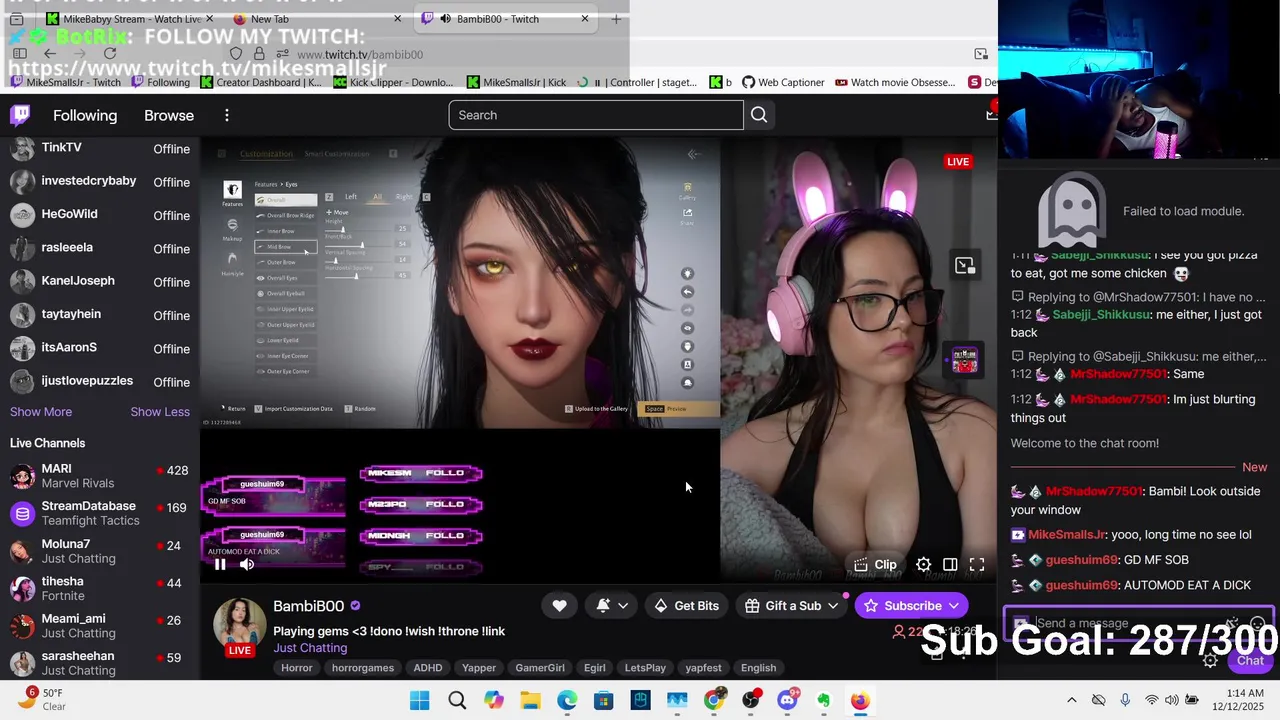Click the Send a message chat box
This screenshot has height=720, width=1280.
(1140, 623)
